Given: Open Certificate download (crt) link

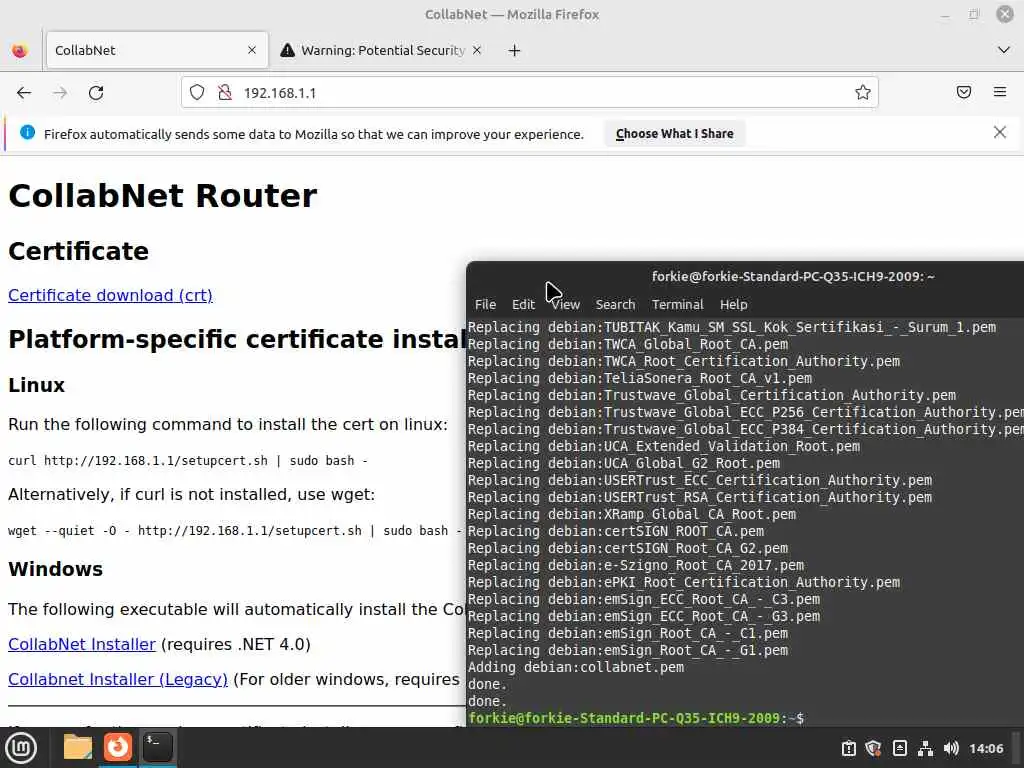Looking at the screenshot, I should (x=110, y=295).
